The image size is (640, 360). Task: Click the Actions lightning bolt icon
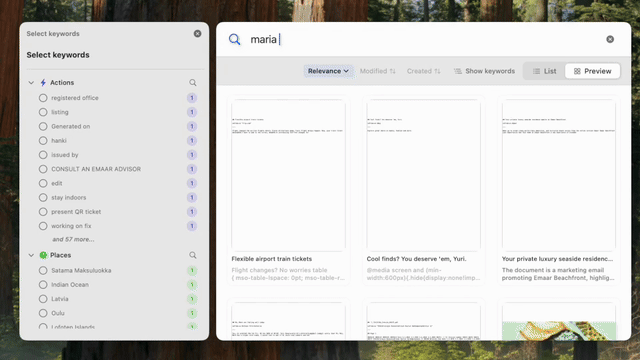click(43, 82)
